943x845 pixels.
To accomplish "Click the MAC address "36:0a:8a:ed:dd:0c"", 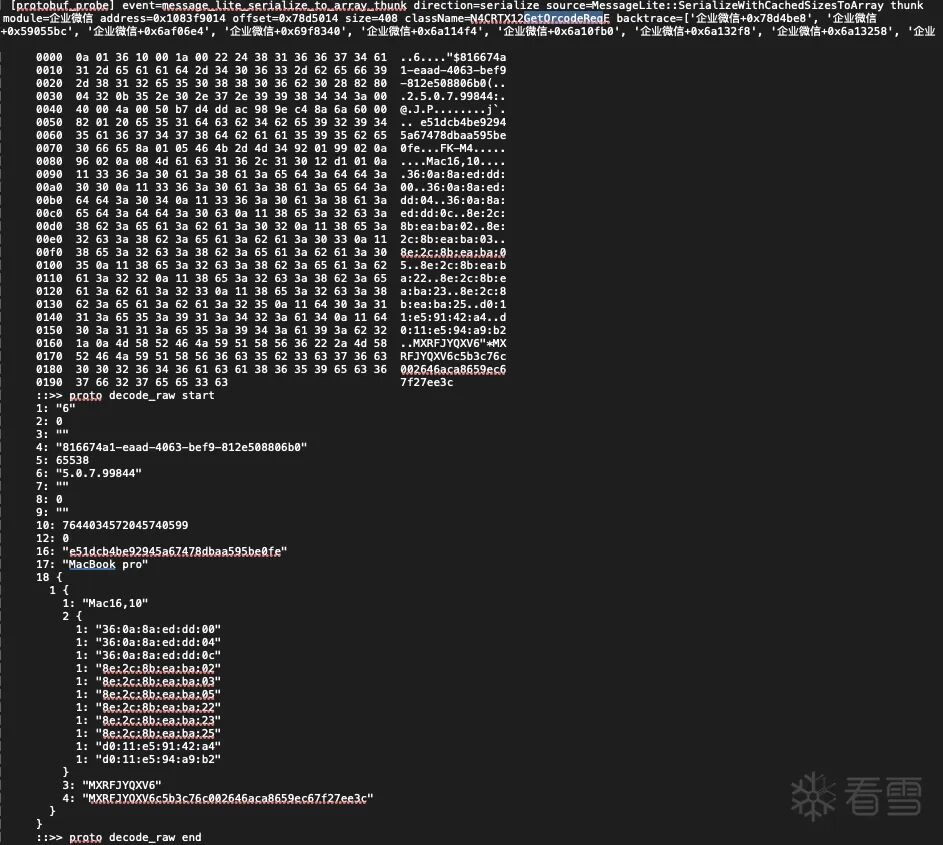I will click(158, 655).
